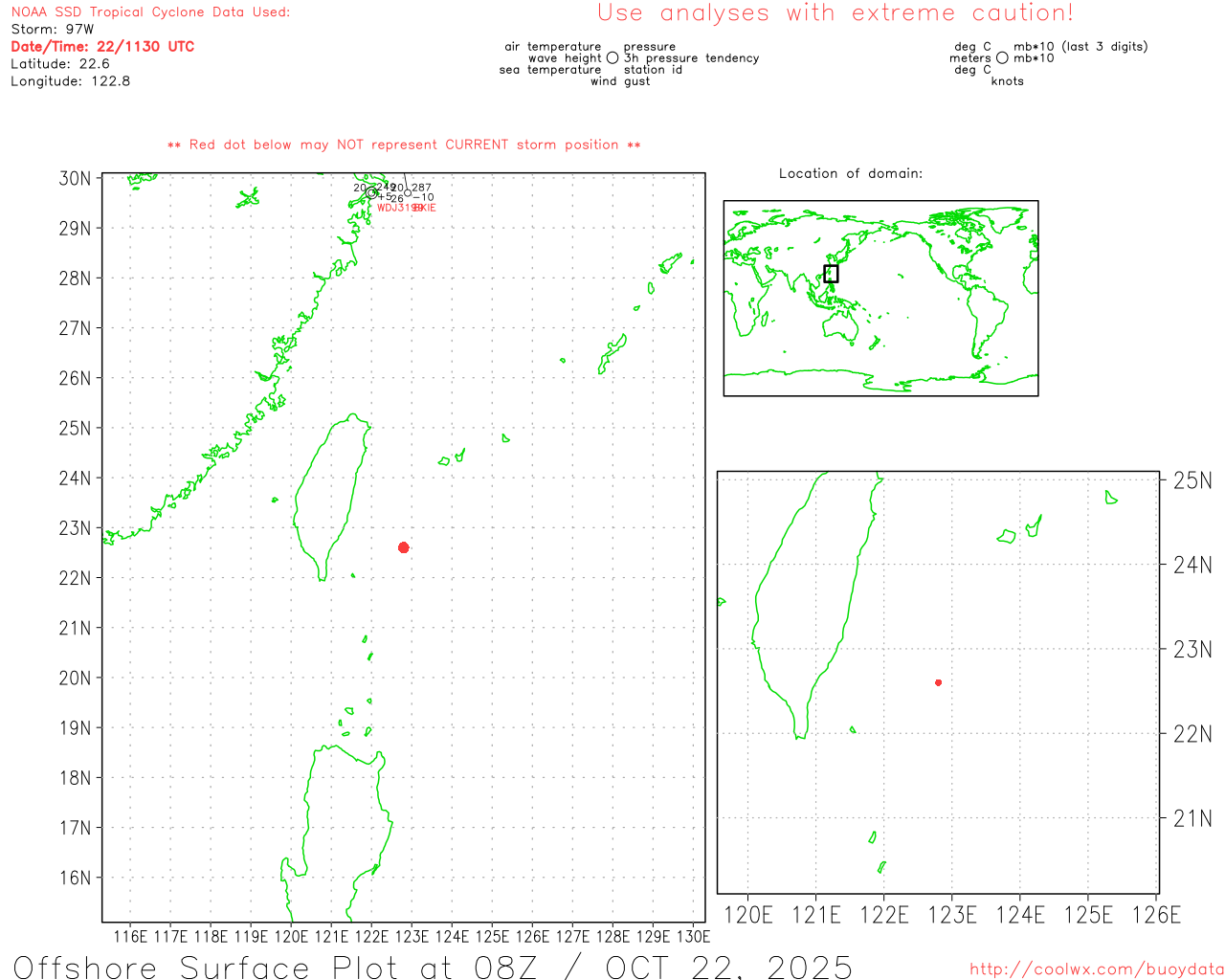Click the red dot warning note above the map
The width and height of the screenshot is (1225, 980).
point(404,145)
